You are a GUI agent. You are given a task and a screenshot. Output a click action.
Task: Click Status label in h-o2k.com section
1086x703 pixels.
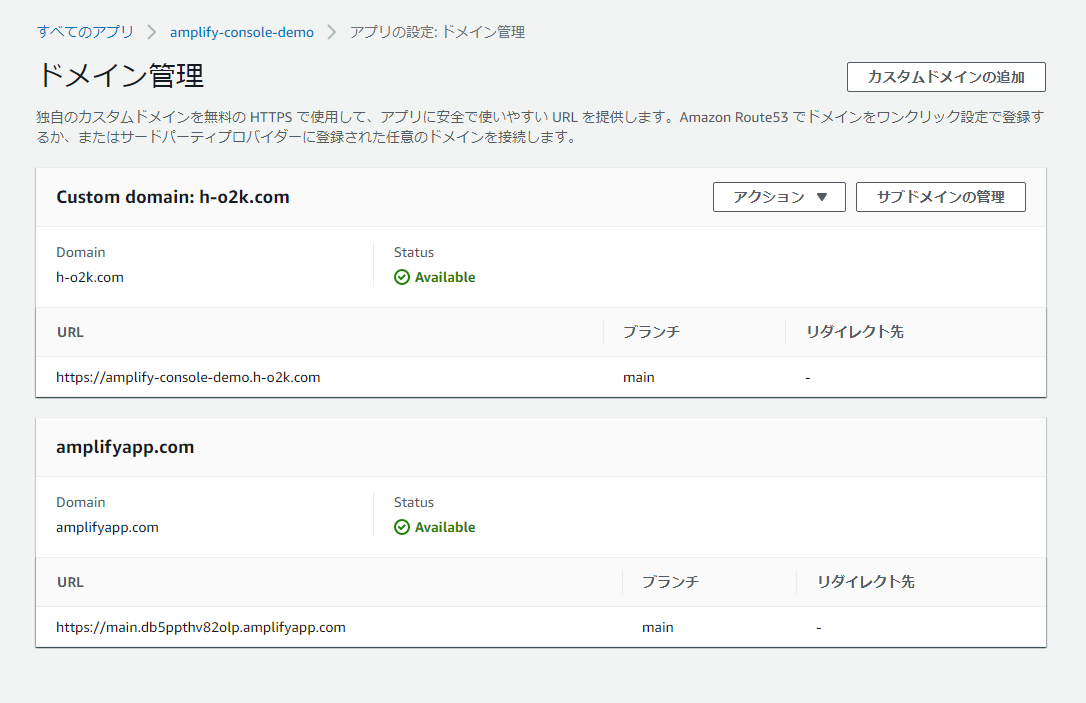coord(414,252)
